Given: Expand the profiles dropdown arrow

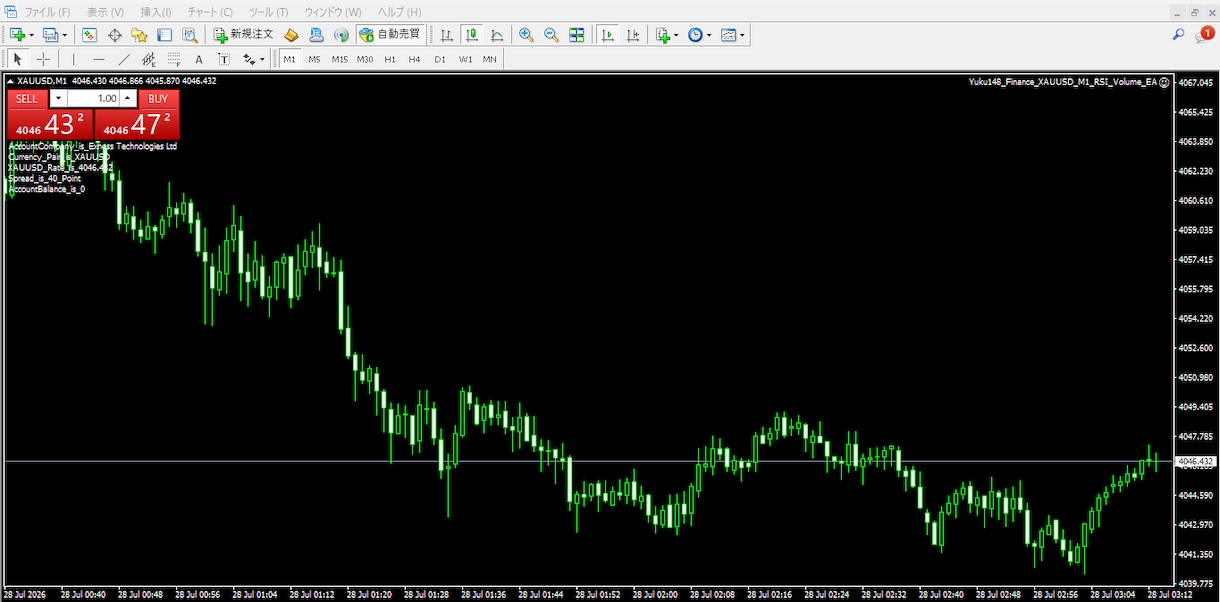Looking at the screenshot, I should pyautogui.click(x=63, y=35).
